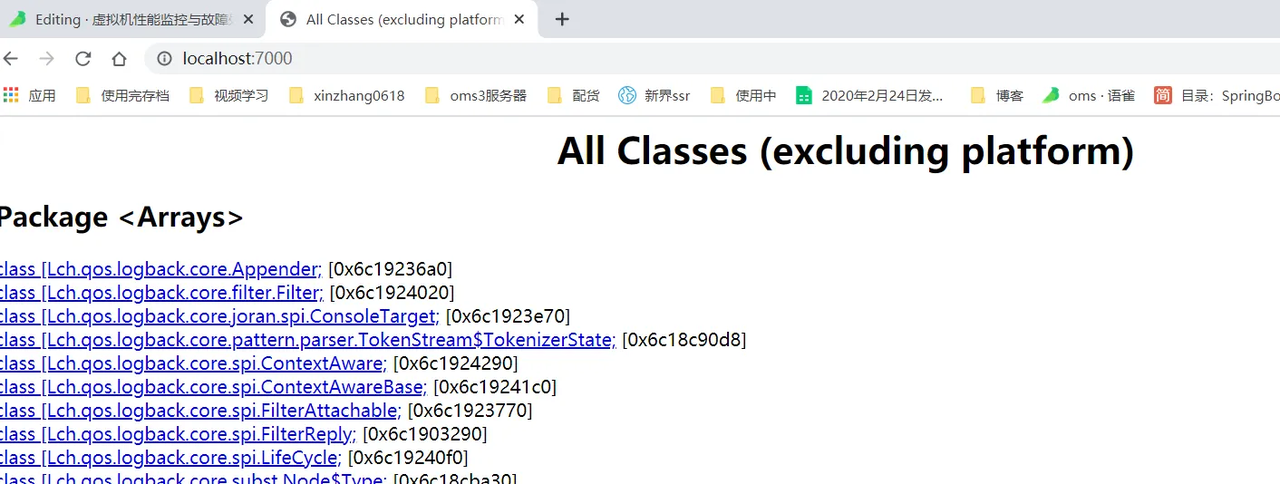Open class Lch.qos.logback.core.Appender link

coord(160,269)
